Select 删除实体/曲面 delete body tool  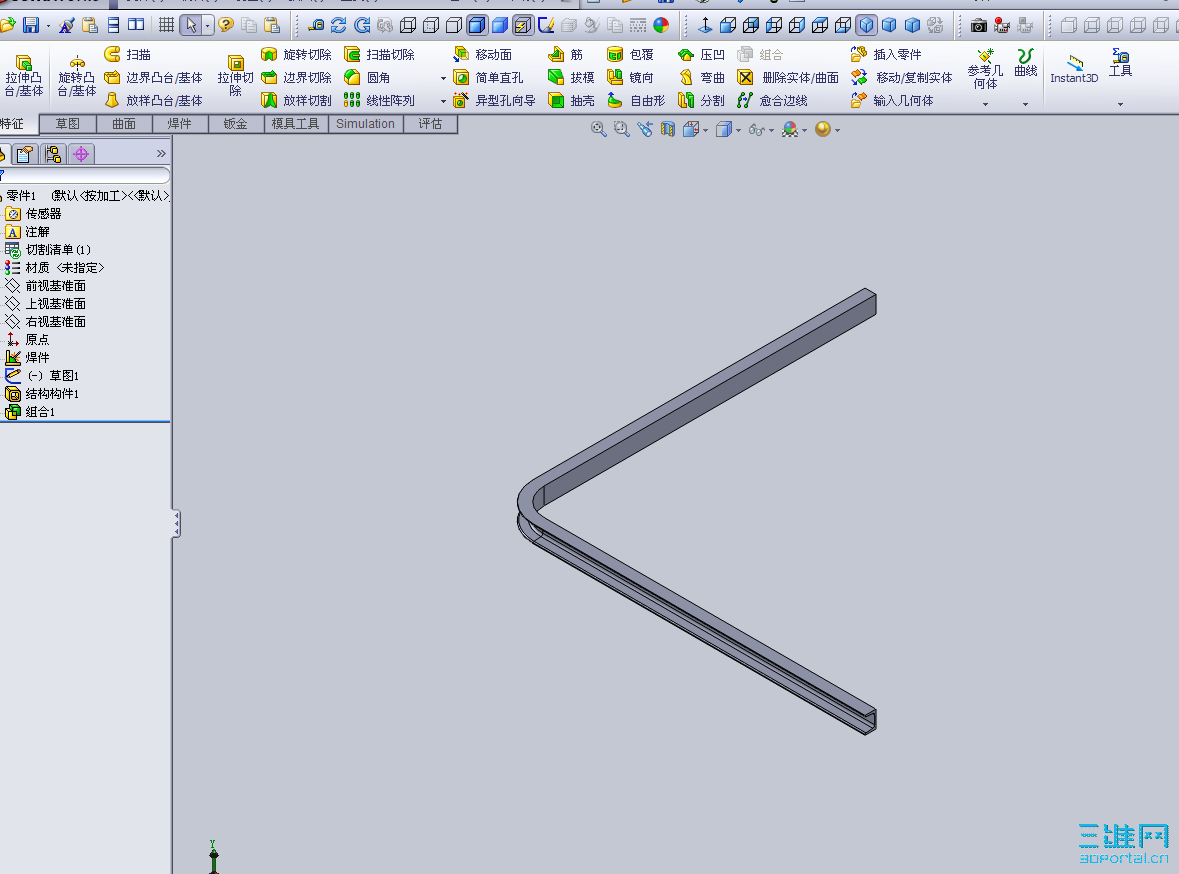pos(788,77)
